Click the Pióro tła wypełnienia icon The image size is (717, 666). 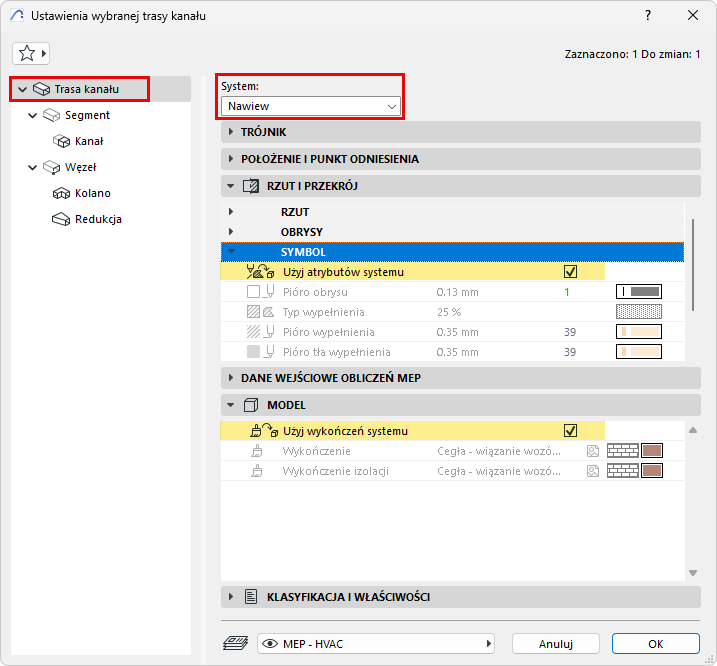[x=260, y=352]
